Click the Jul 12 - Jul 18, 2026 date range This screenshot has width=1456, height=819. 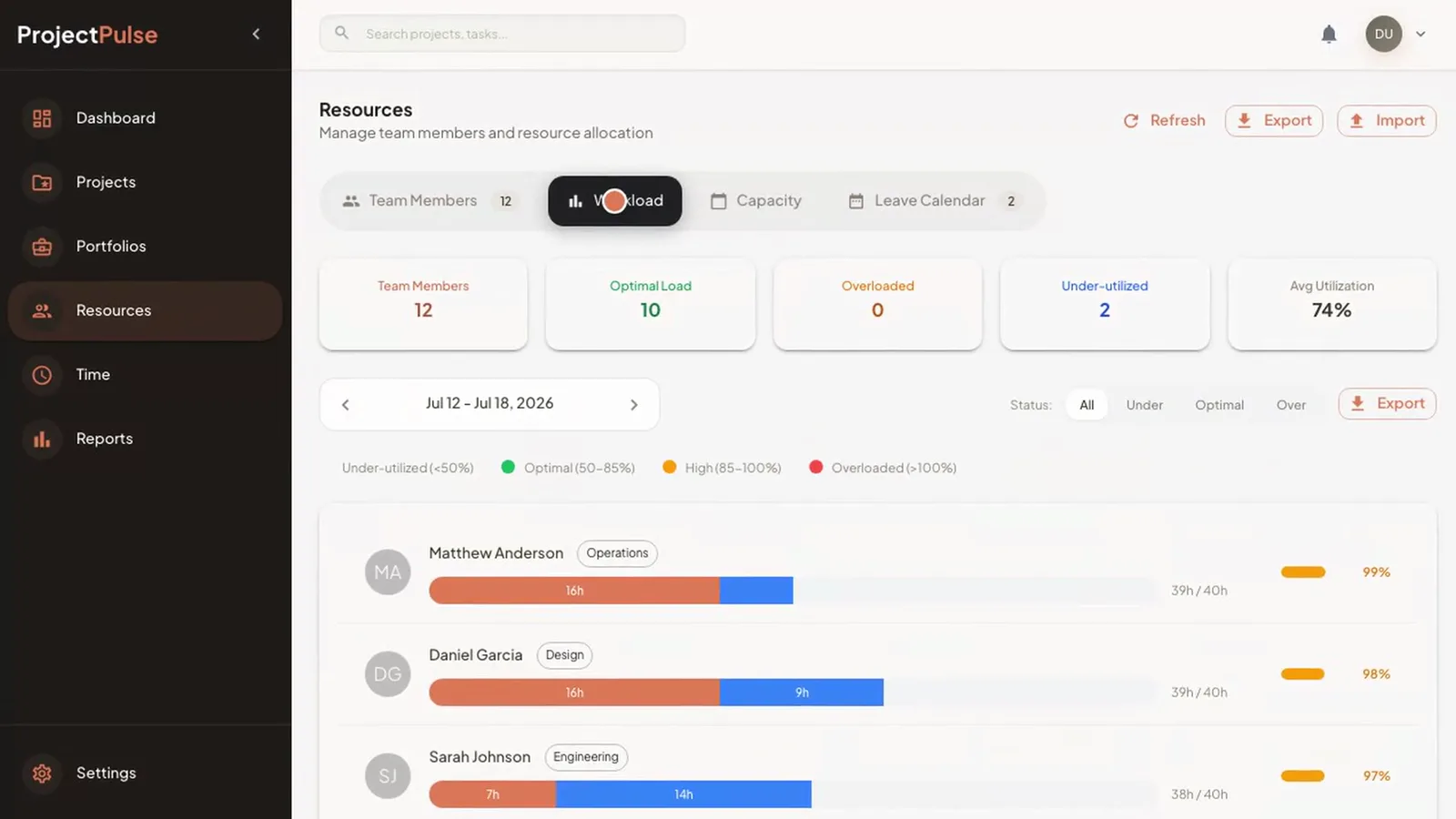[x=490, y=403]
